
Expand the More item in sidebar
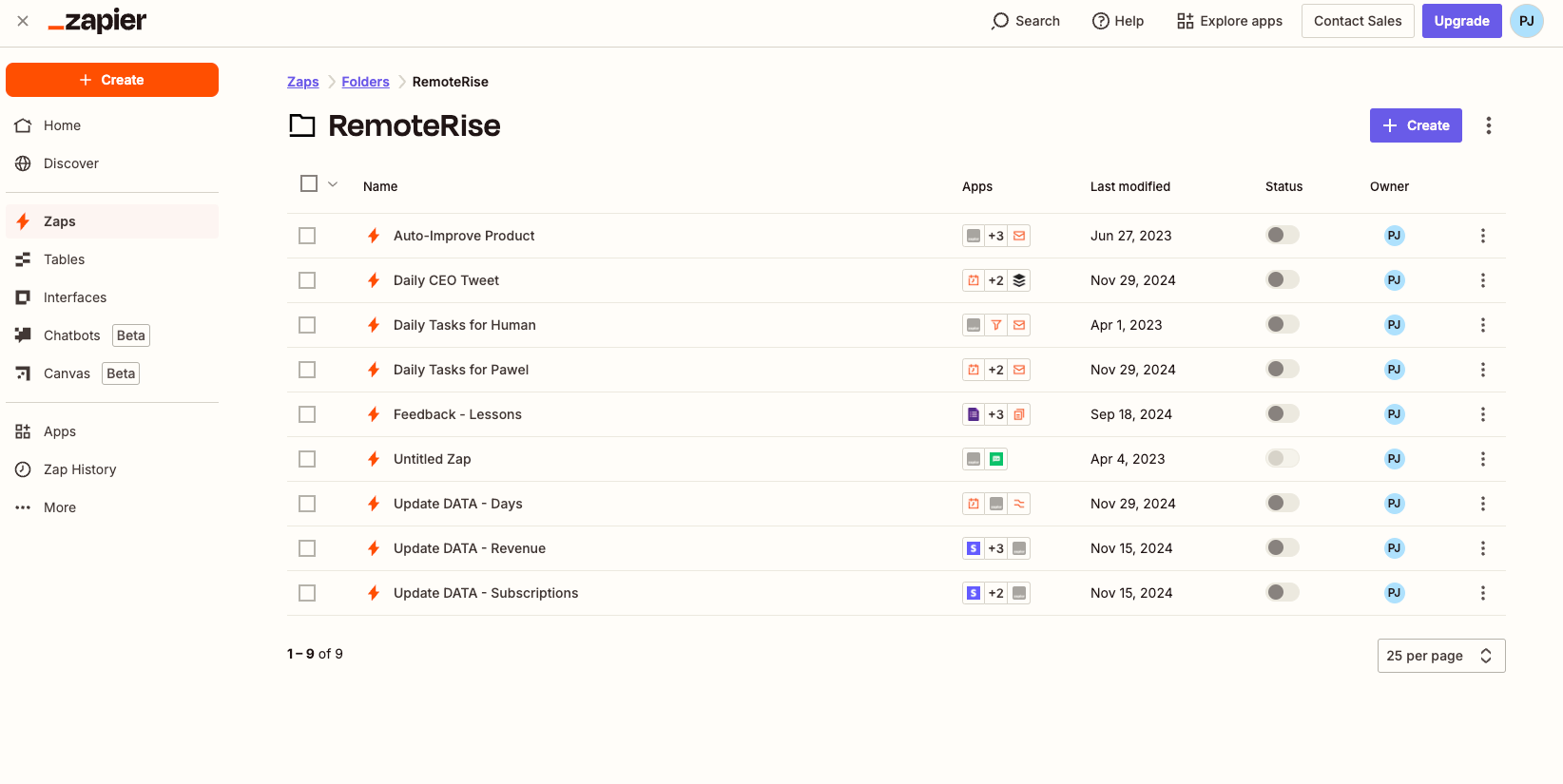(x=112, y=507)
